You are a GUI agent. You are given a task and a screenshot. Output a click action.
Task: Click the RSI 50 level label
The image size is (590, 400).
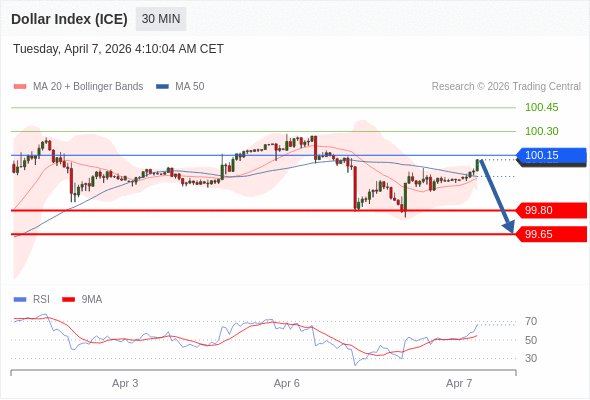tap(531, 340)
